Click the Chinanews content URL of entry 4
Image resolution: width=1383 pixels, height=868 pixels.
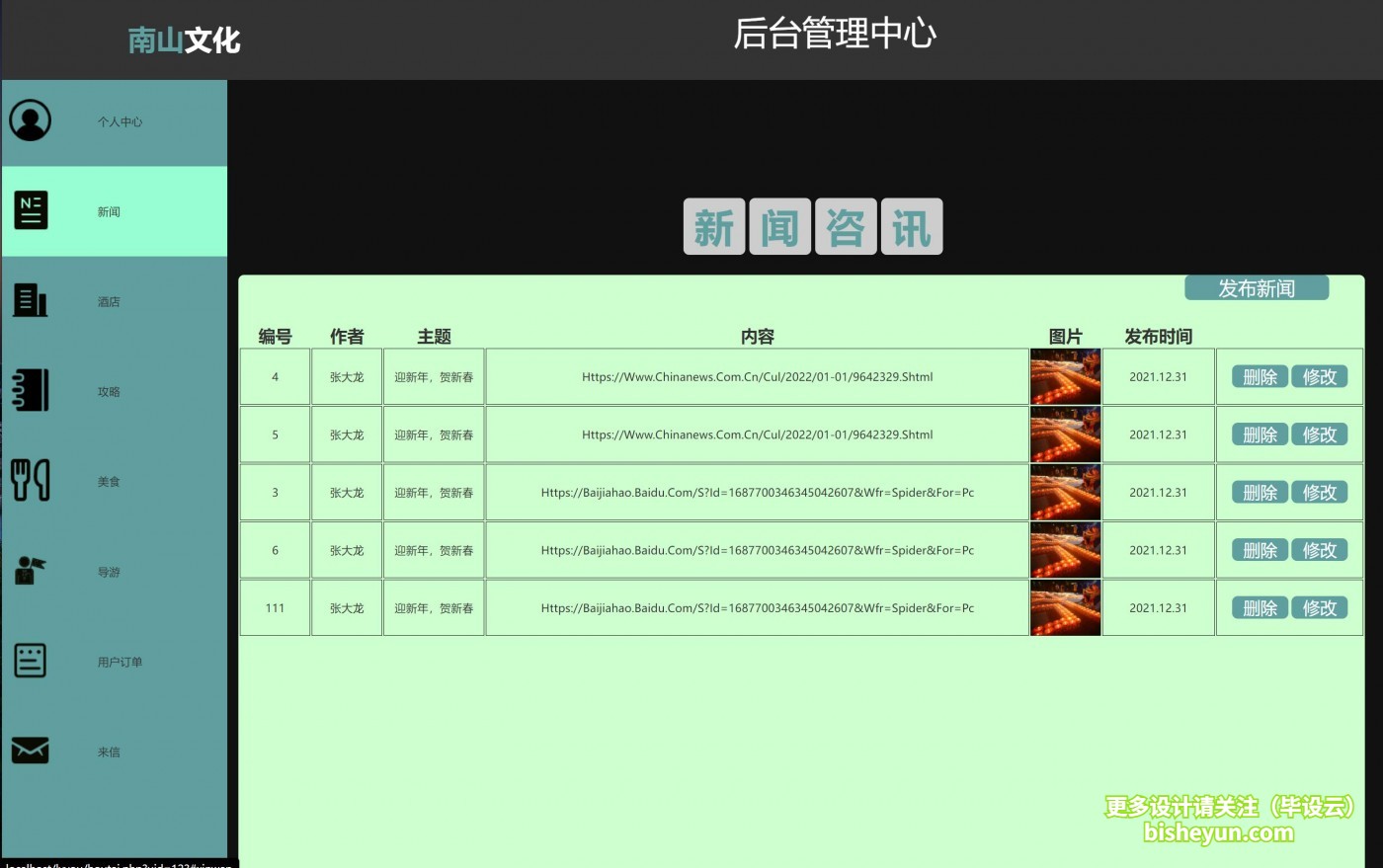click(757, 376)
